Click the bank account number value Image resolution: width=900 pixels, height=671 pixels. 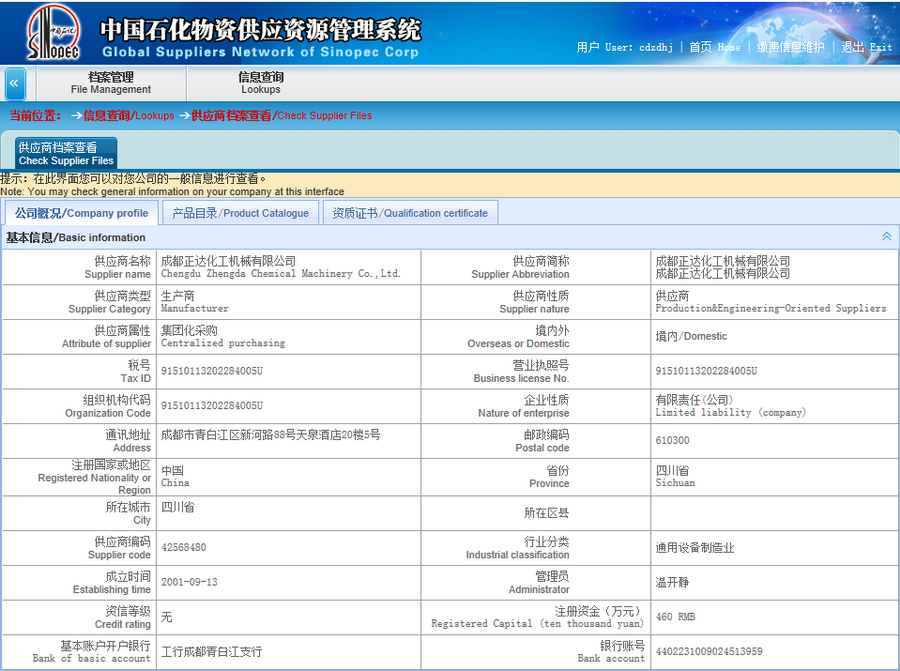pyautogui.click(x=708, y=651)
